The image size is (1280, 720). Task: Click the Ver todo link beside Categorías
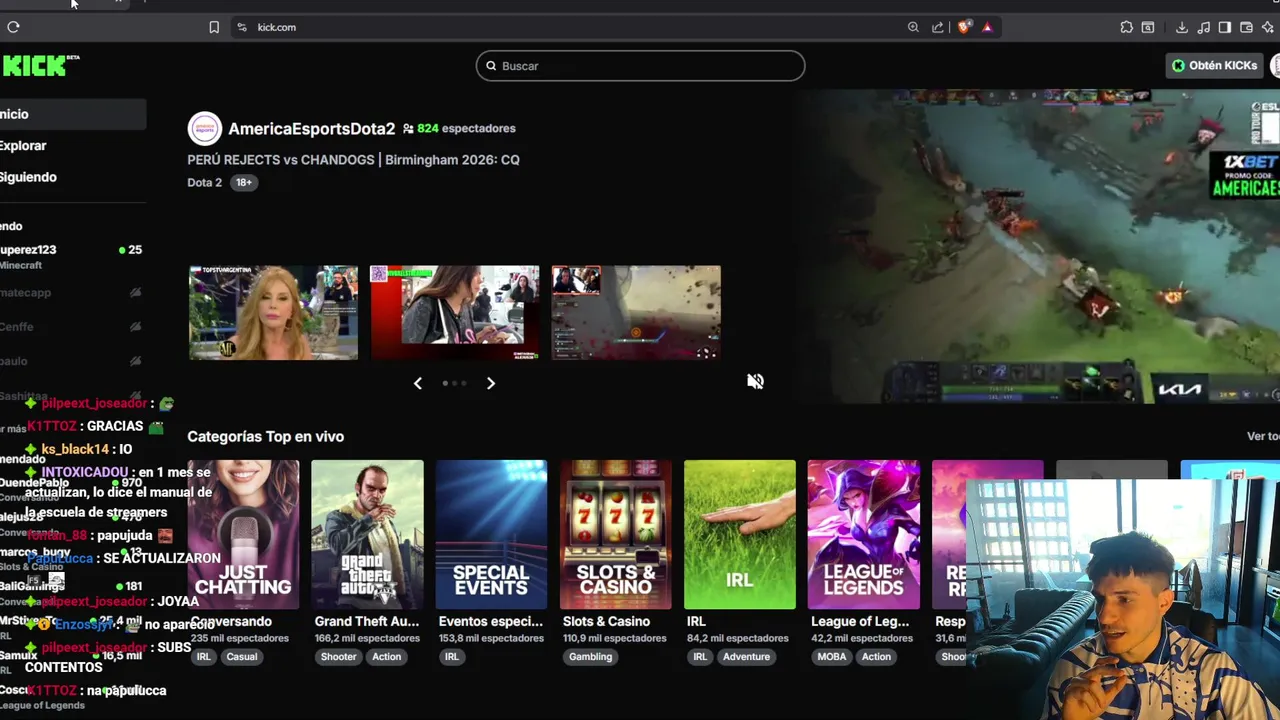1263,436
